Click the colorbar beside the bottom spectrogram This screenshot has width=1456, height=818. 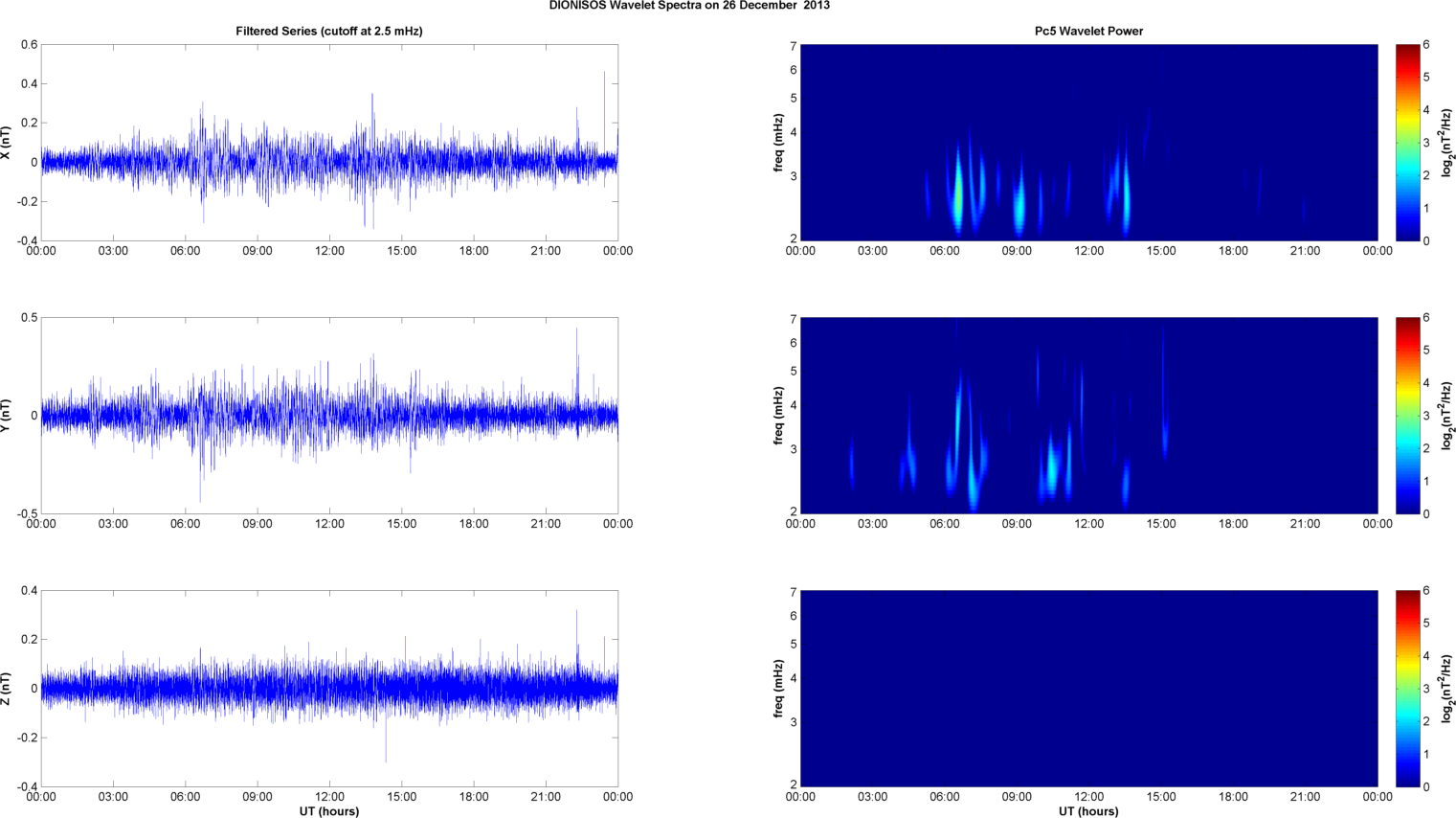pos(1407,689)
